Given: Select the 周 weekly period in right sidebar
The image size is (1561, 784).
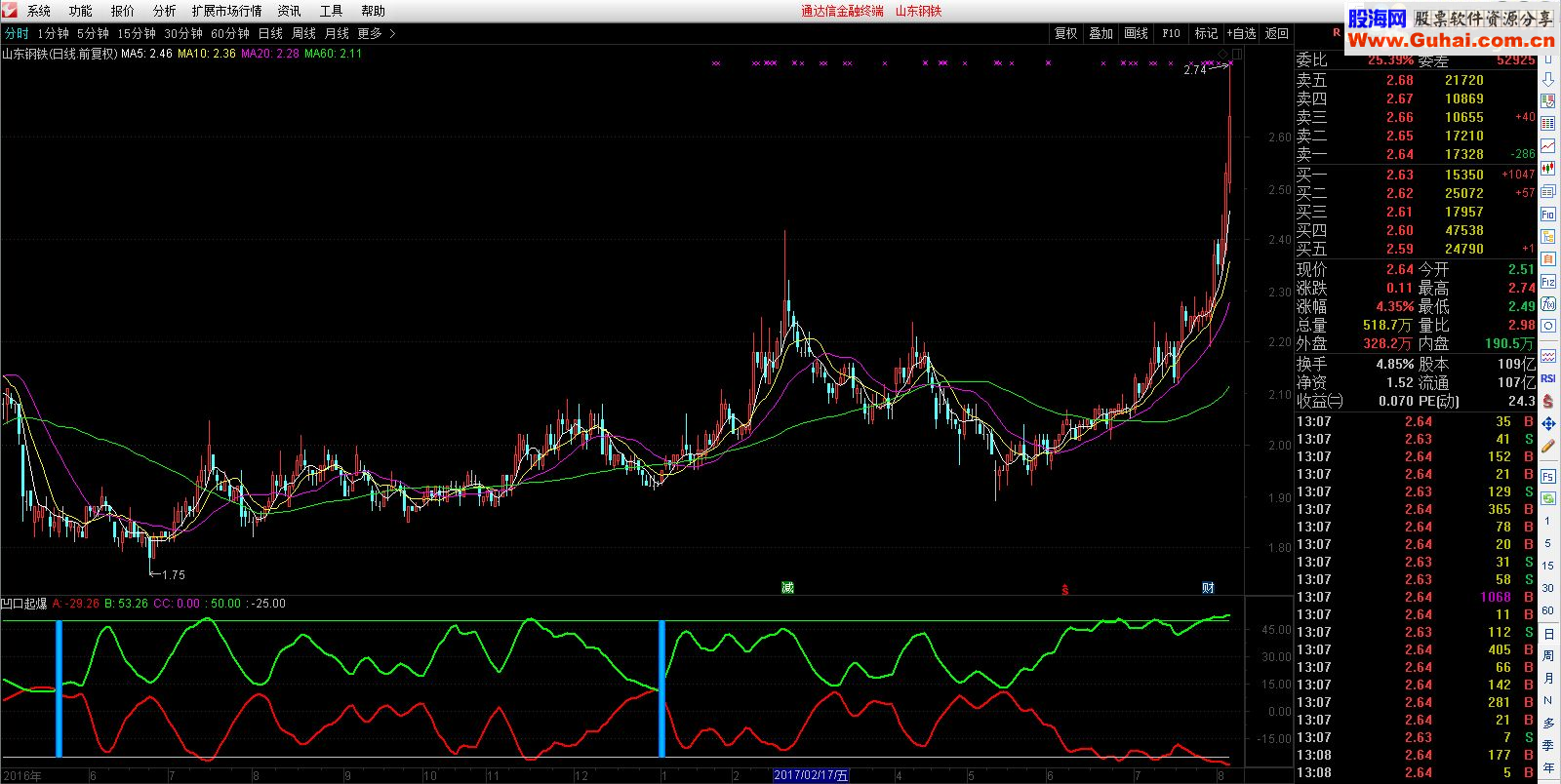Looking at the screenshot, I should (1548, 655).
